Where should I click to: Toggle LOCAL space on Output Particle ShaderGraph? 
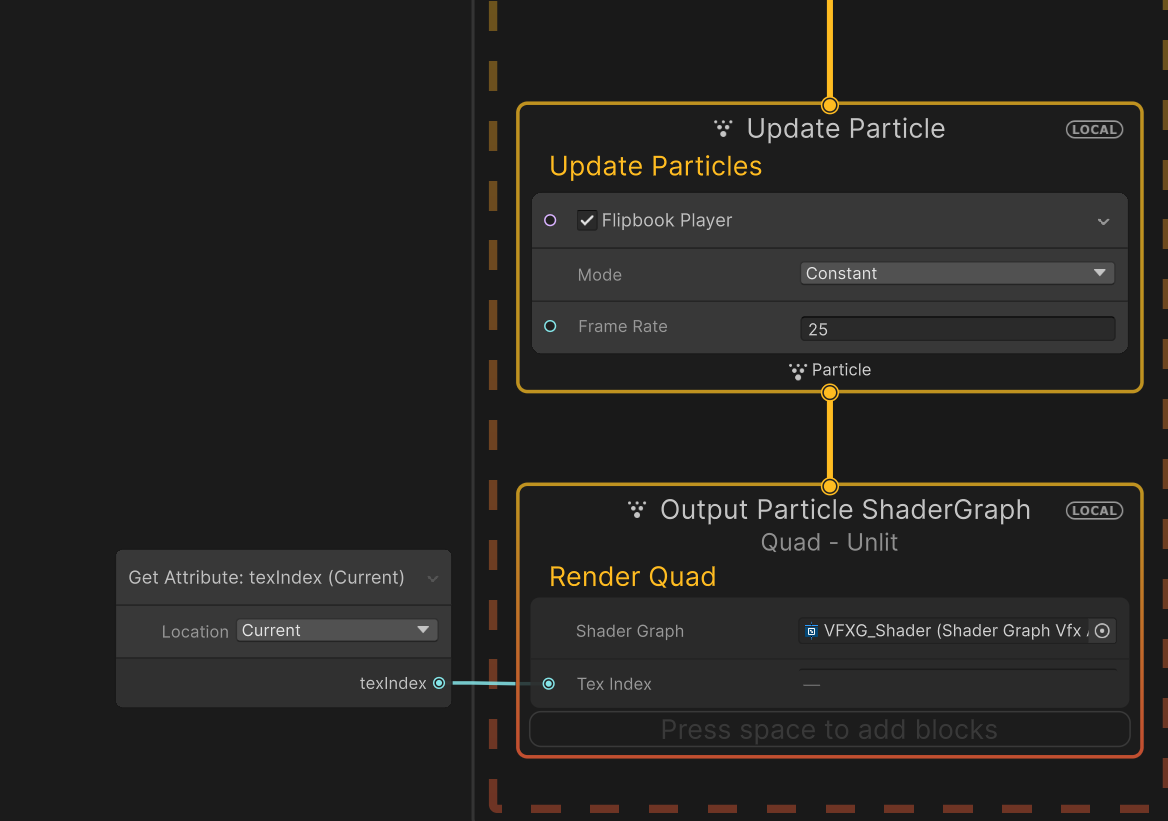pyautogui.click(x=1094, y=511)
